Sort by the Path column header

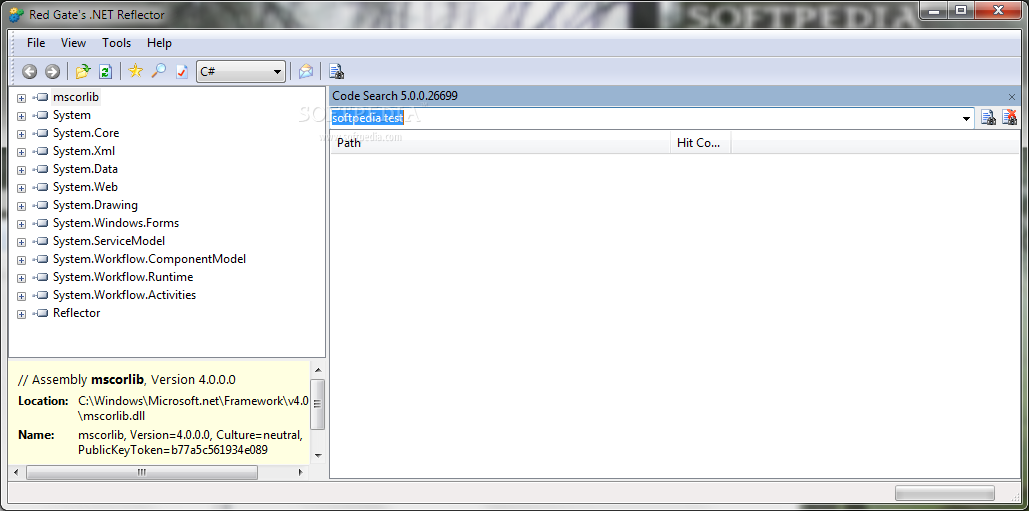pyautogui.click(x=499, y=142)
